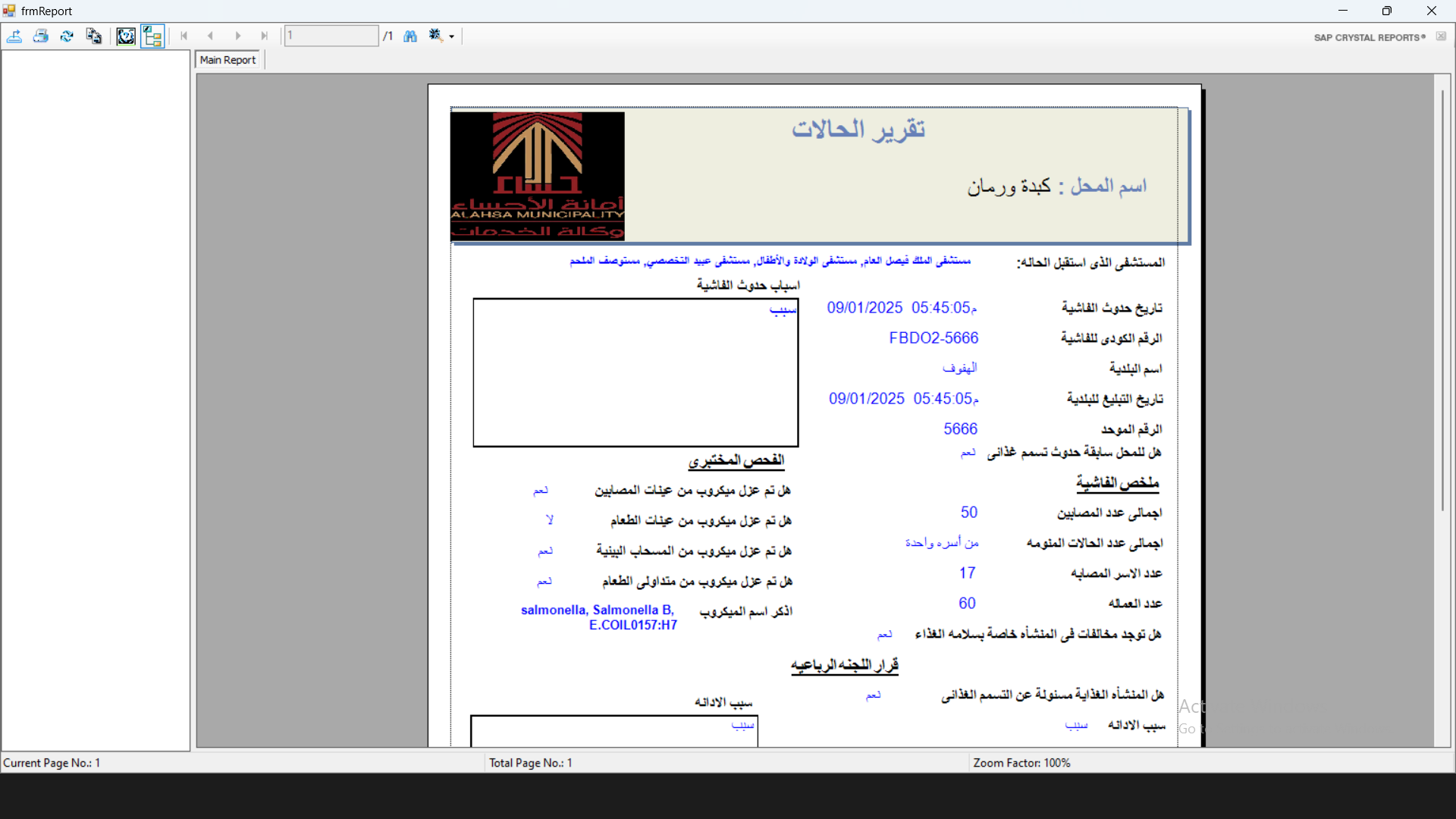
Task: Go to the next page
Action: pos(237,36)
